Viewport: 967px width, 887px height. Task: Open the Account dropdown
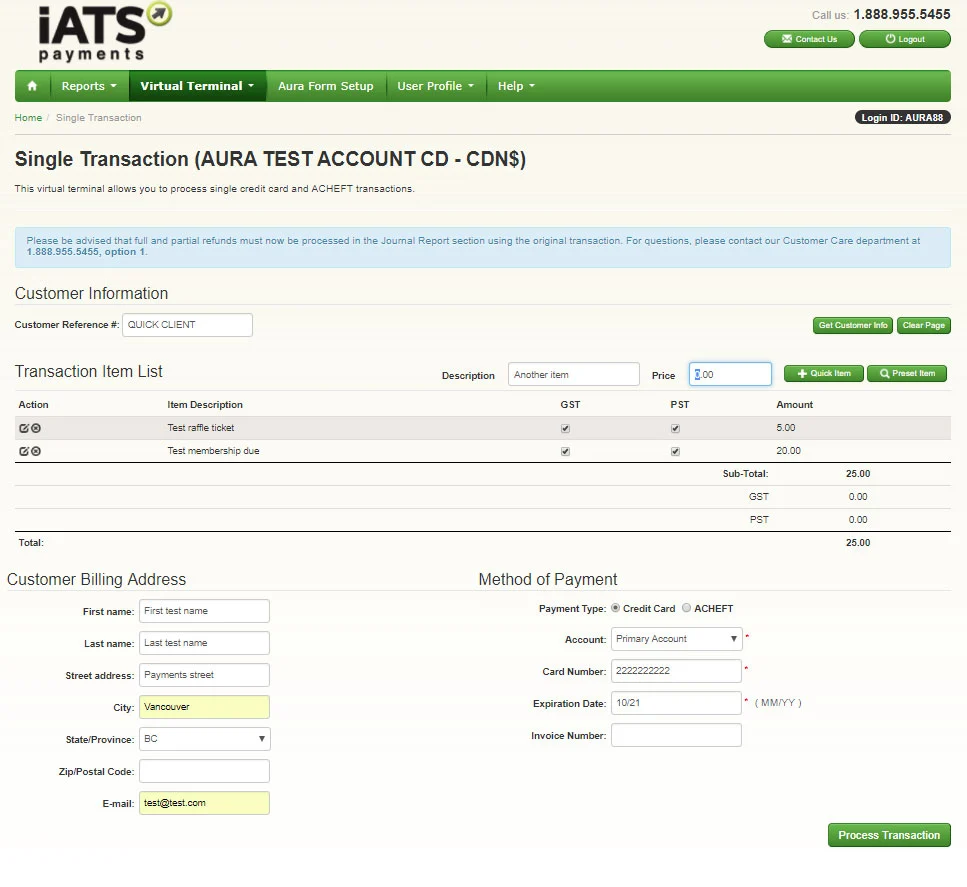pos(677,639)
